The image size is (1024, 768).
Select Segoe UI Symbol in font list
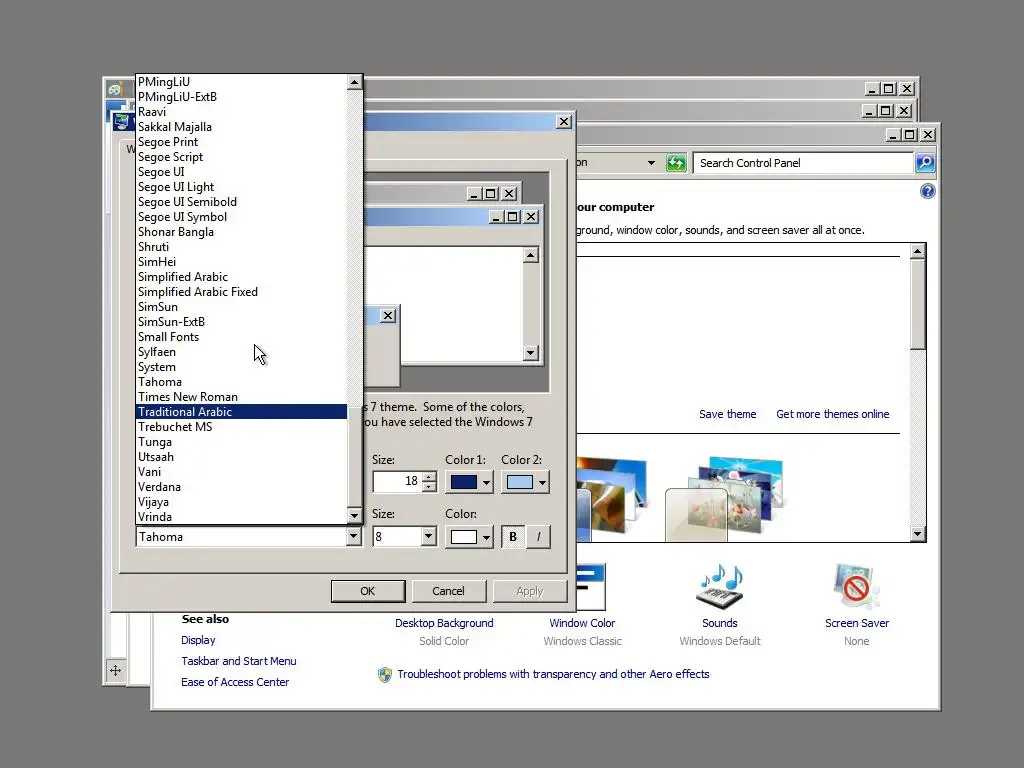coord(242,217)
